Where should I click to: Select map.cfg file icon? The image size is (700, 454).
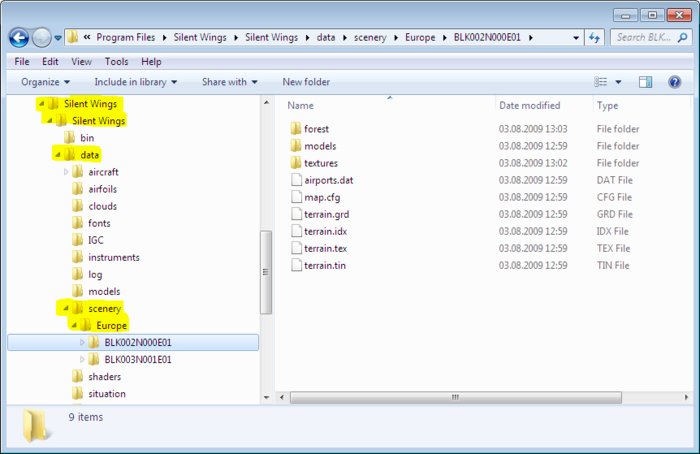pyautogui.click(x=296, y=197)
